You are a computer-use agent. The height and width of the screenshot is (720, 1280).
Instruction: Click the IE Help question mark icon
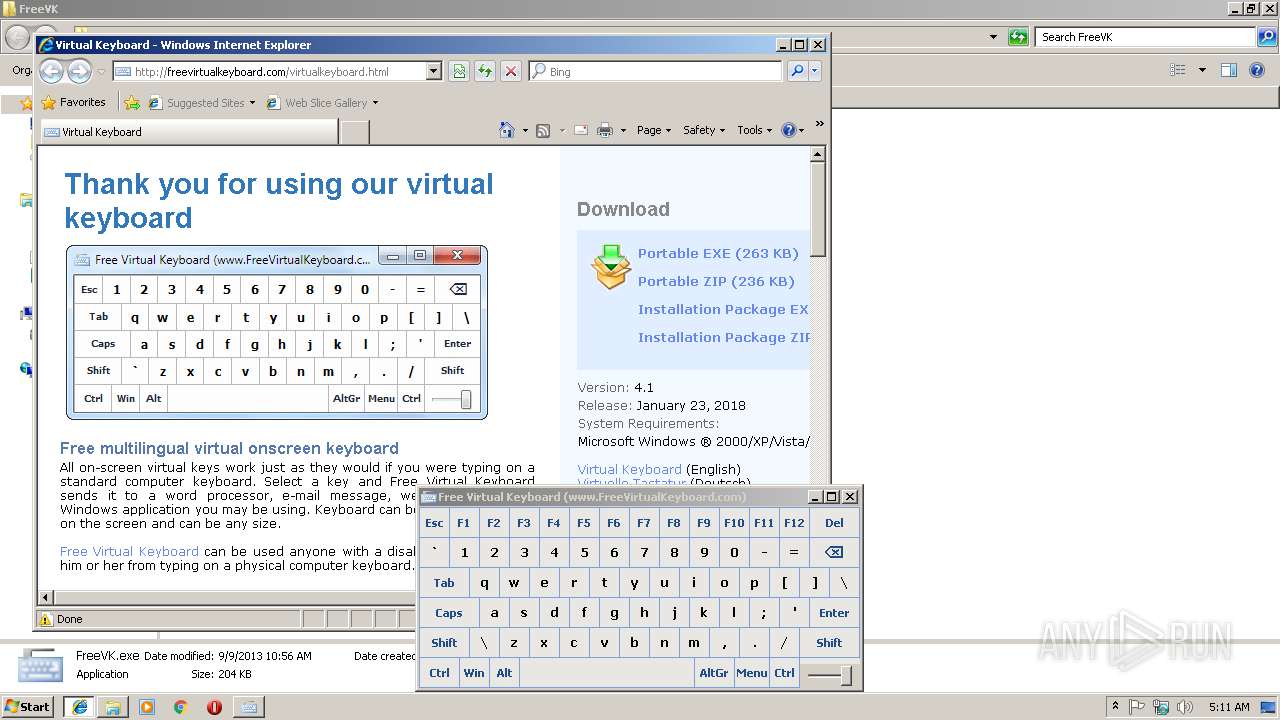[x=788, y=130]
